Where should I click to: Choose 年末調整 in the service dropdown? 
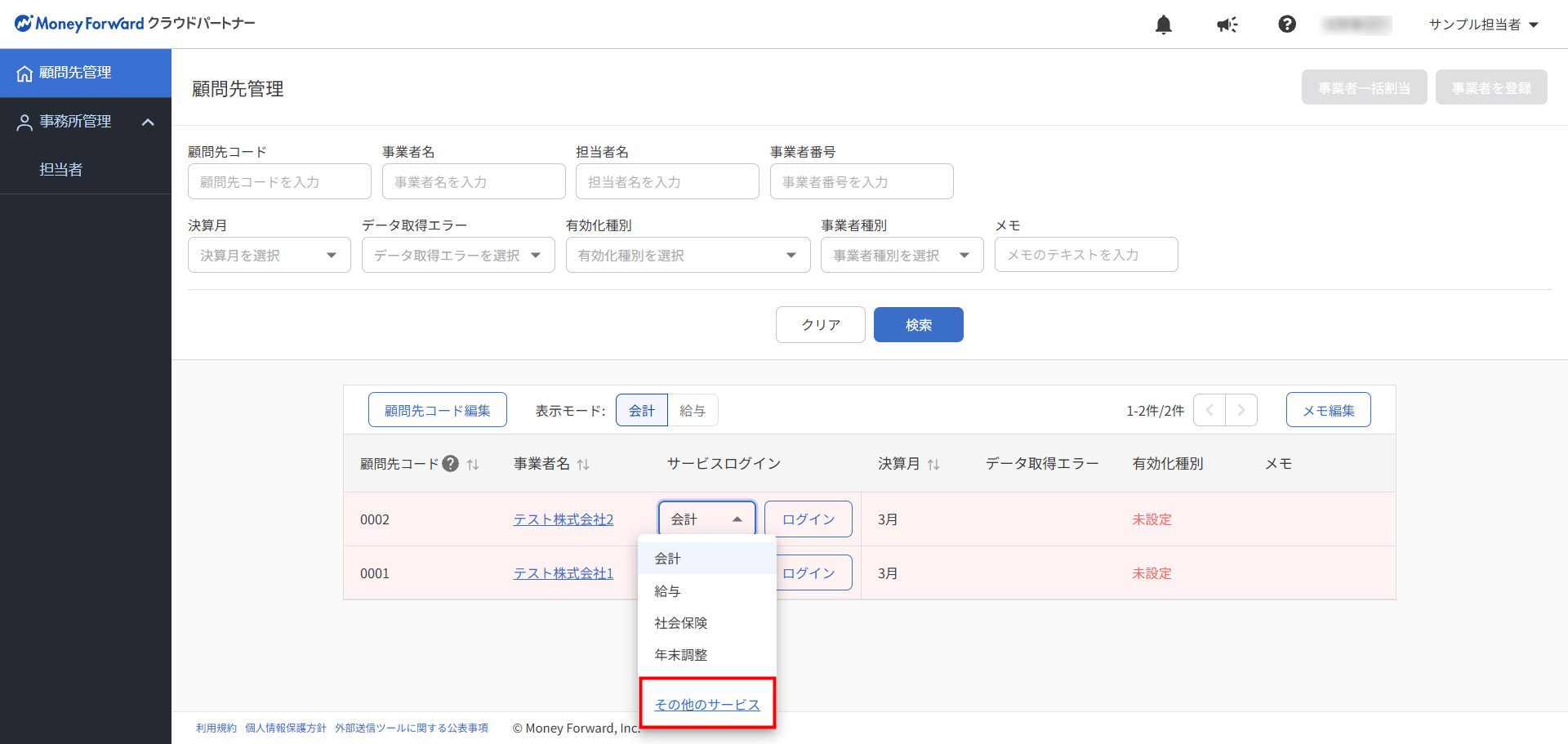point(681,655)
